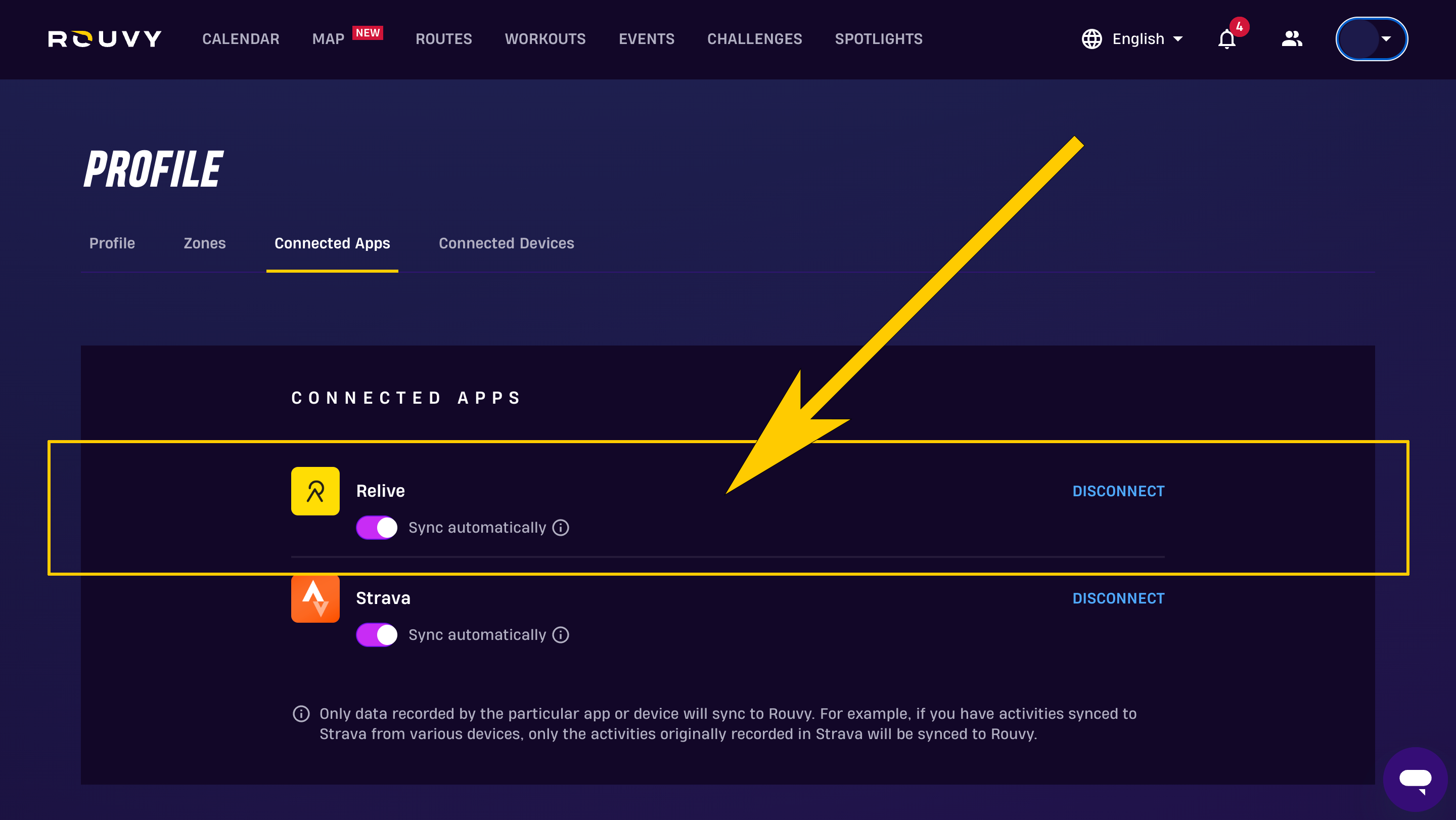
Task: Show info for Relive sync automatically
Action: tap(561, 528)
